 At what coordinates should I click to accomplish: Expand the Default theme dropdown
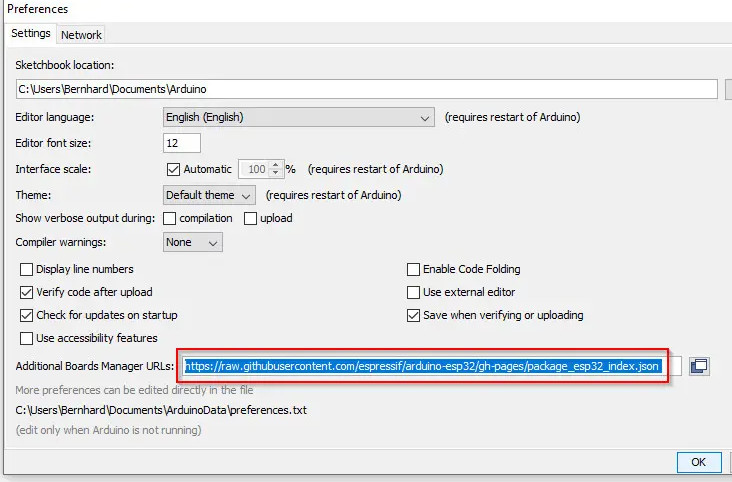point(209,195)
